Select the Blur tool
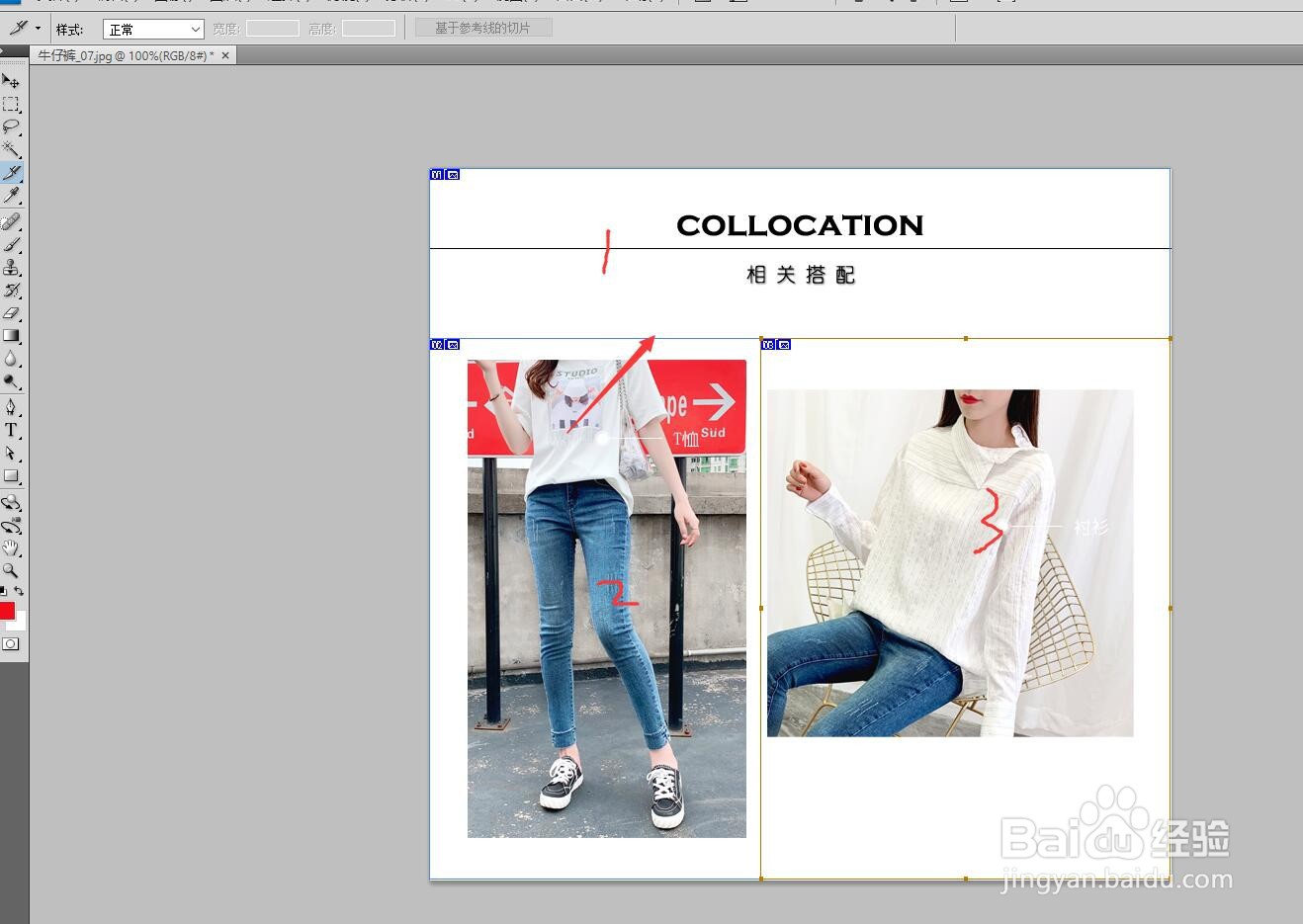 (x=11, y=359)
